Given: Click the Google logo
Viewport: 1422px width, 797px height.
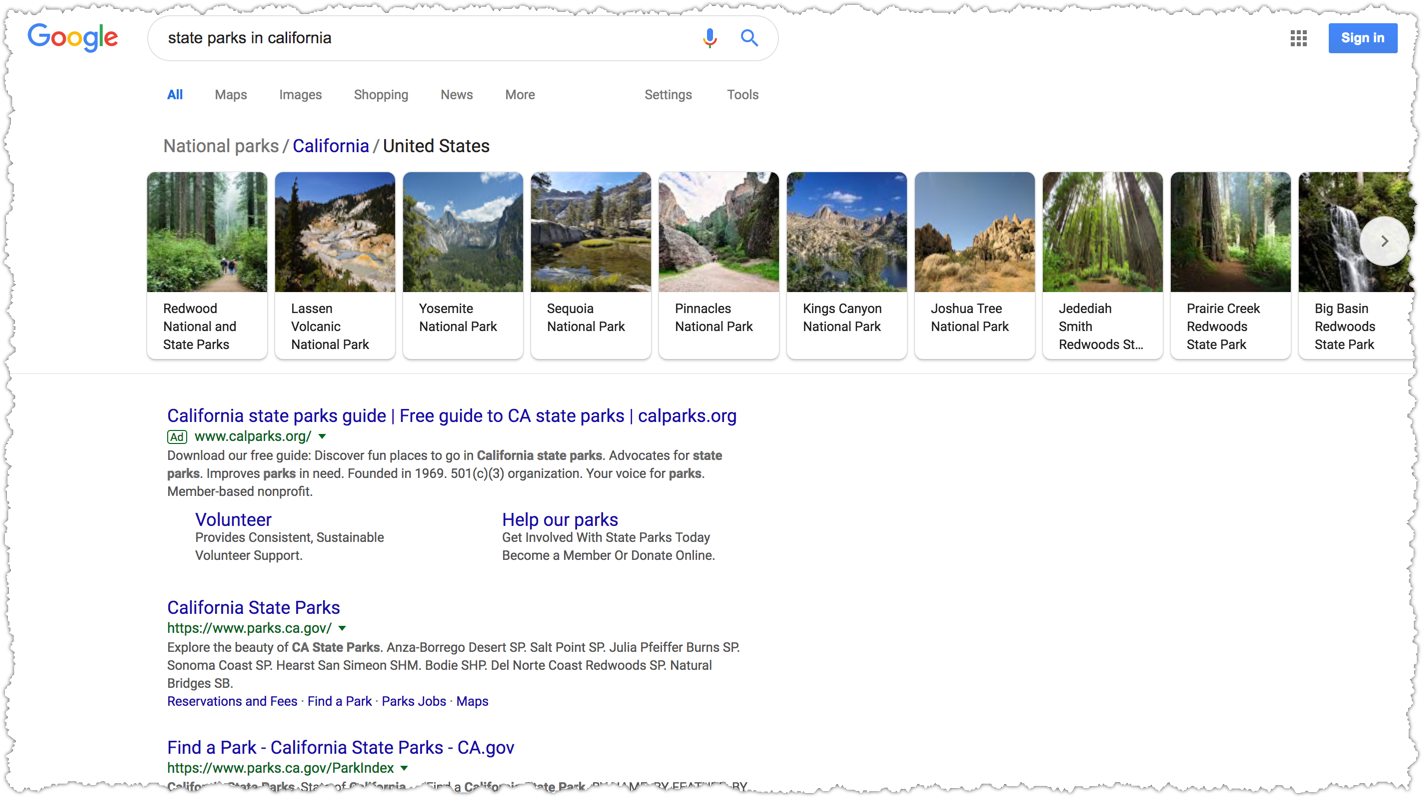Looking at the screenshot, I should point(73,38).
